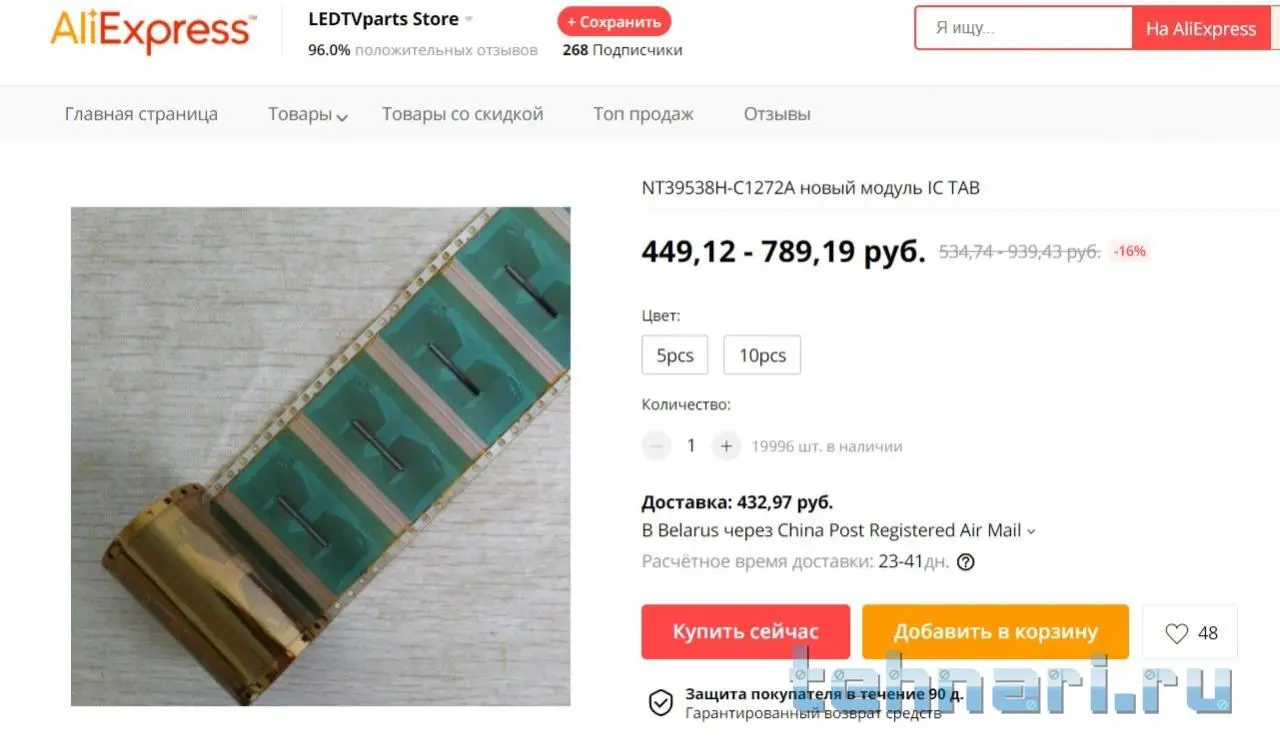Click the buyer protection shield icon
The image size is (1280, 745).
coord(660,702)
